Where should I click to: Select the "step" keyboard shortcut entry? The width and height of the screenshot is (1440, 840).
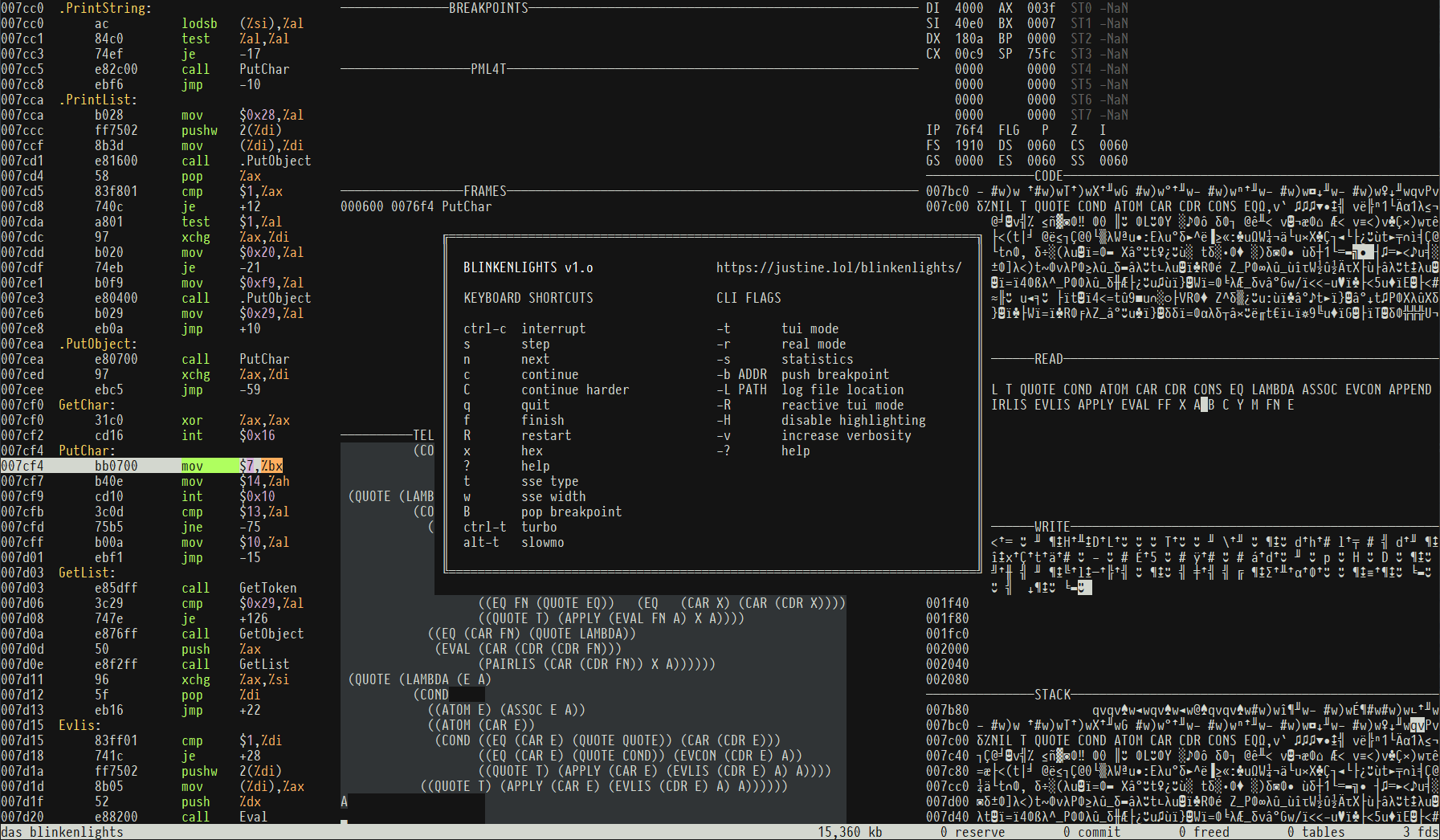[x=536, y=344]
